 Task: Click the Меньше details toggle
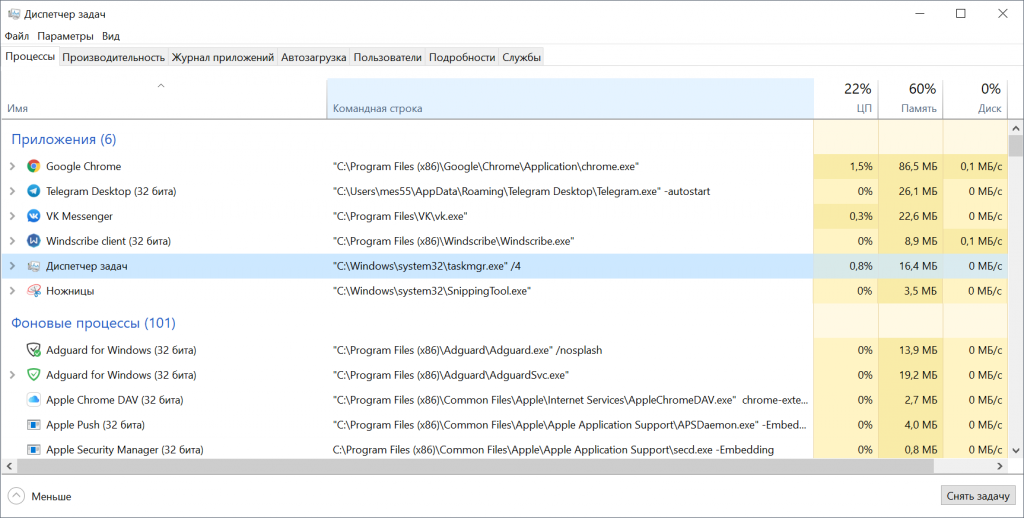pos(40,496)
